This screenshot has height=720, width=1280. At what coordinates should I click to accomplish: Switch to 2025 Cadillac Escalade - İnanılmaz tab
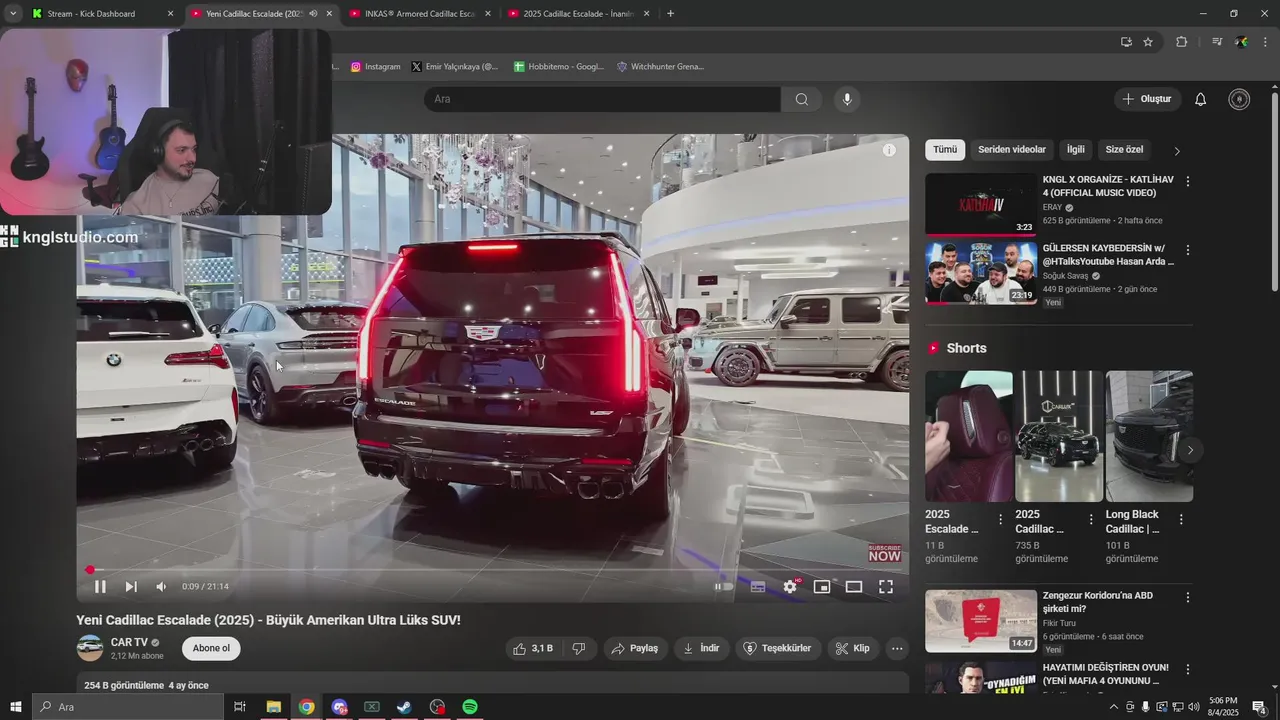click(580, 14)
